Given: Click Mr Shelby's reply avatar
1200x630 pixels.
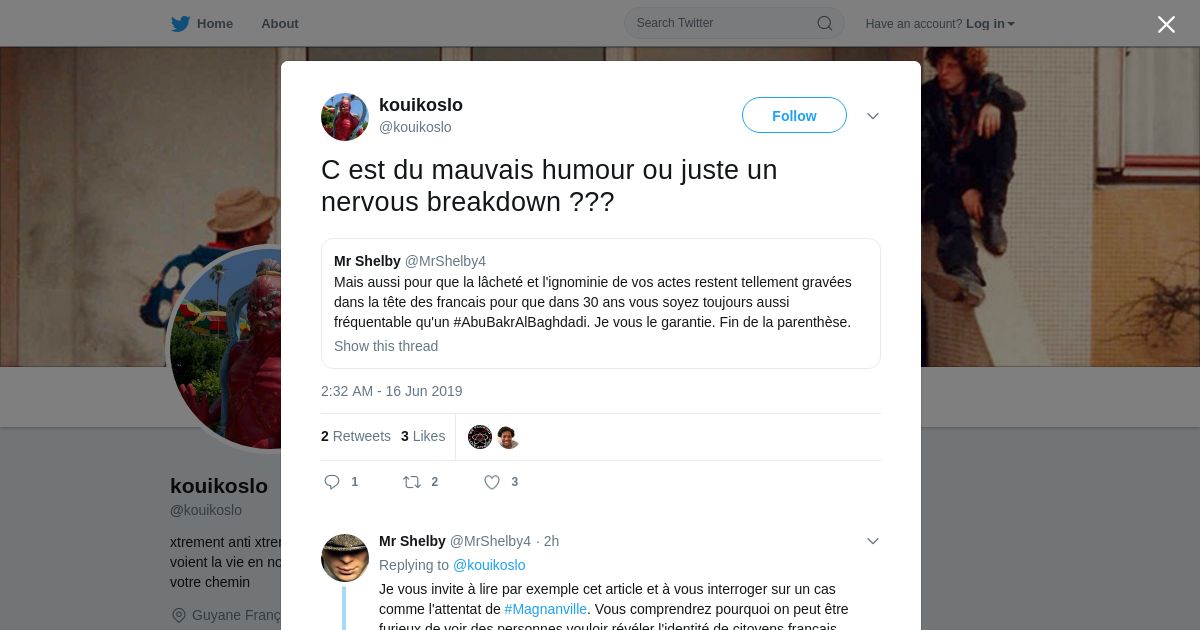Looking at the screenshot, I should [x=345, y=558].
